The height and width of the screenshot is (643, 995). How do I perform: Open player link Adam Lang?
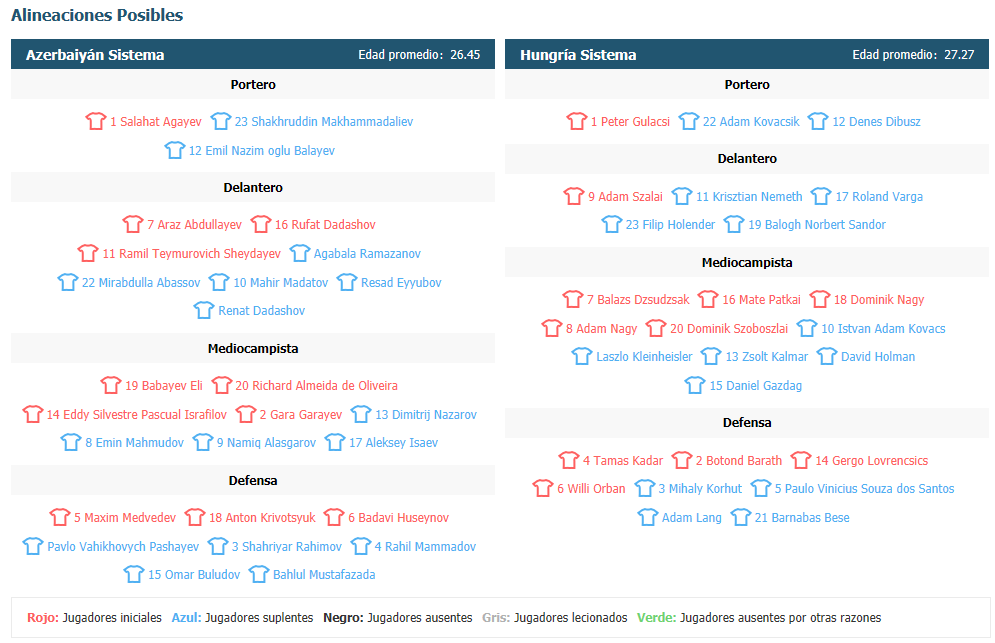coord(692,517)
